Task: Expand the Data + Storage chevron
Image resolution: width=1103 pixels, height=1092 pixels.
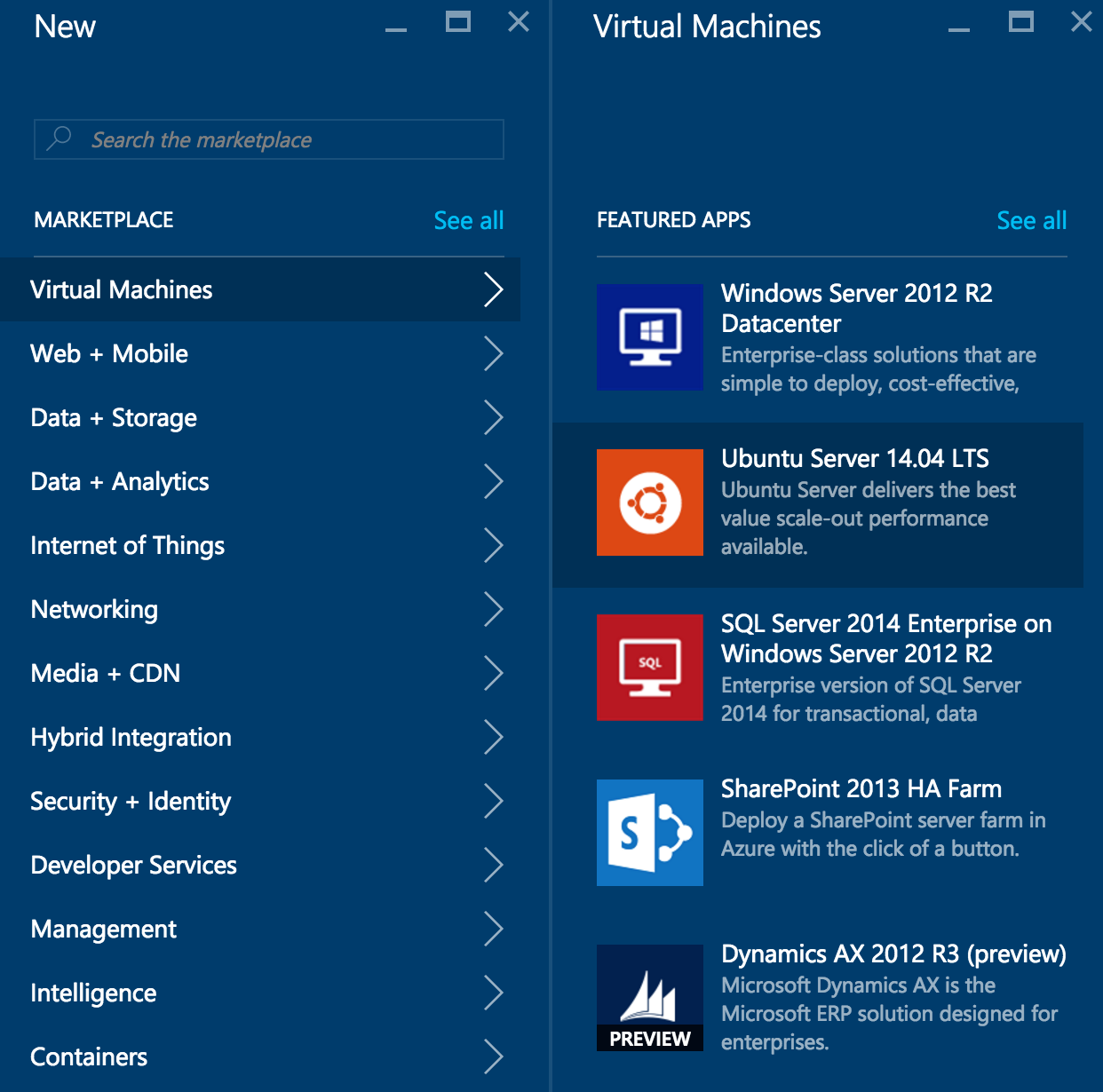Action: click(x=495, y=417)
